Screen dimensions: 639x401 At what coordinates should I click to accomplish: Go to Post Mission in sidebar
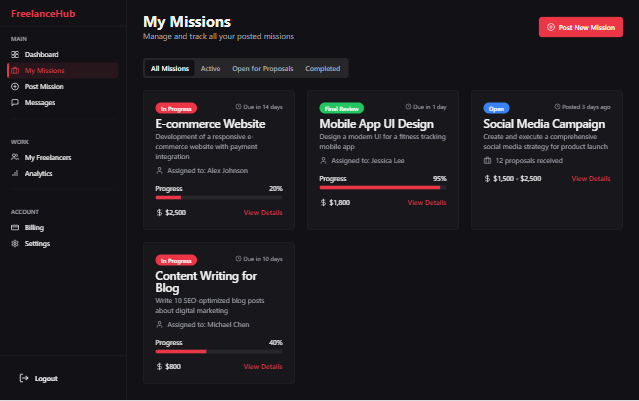click(63, 86)
